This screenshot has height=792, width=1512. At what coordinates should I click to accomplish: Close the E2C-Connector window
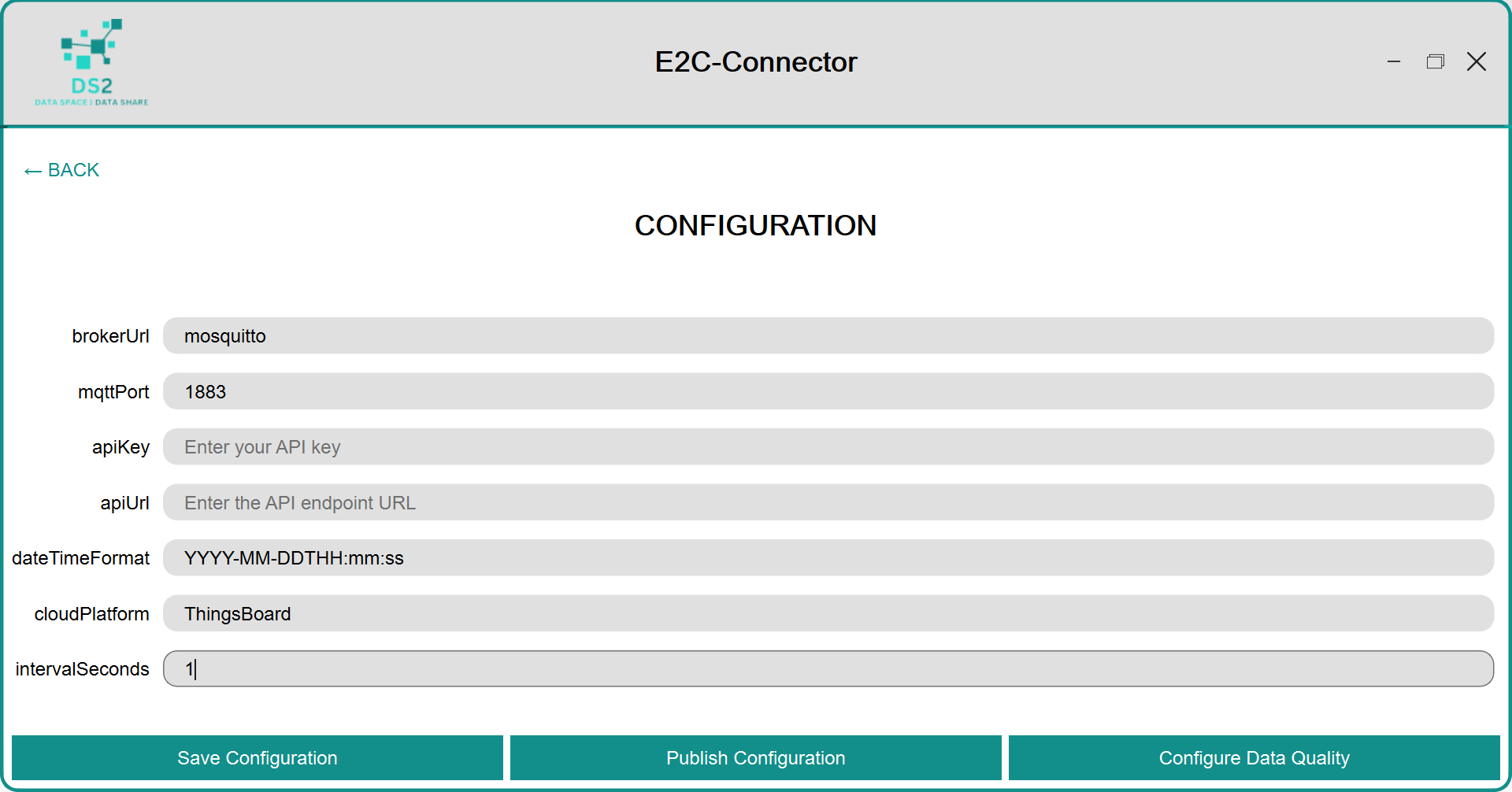pos(1477,61)
